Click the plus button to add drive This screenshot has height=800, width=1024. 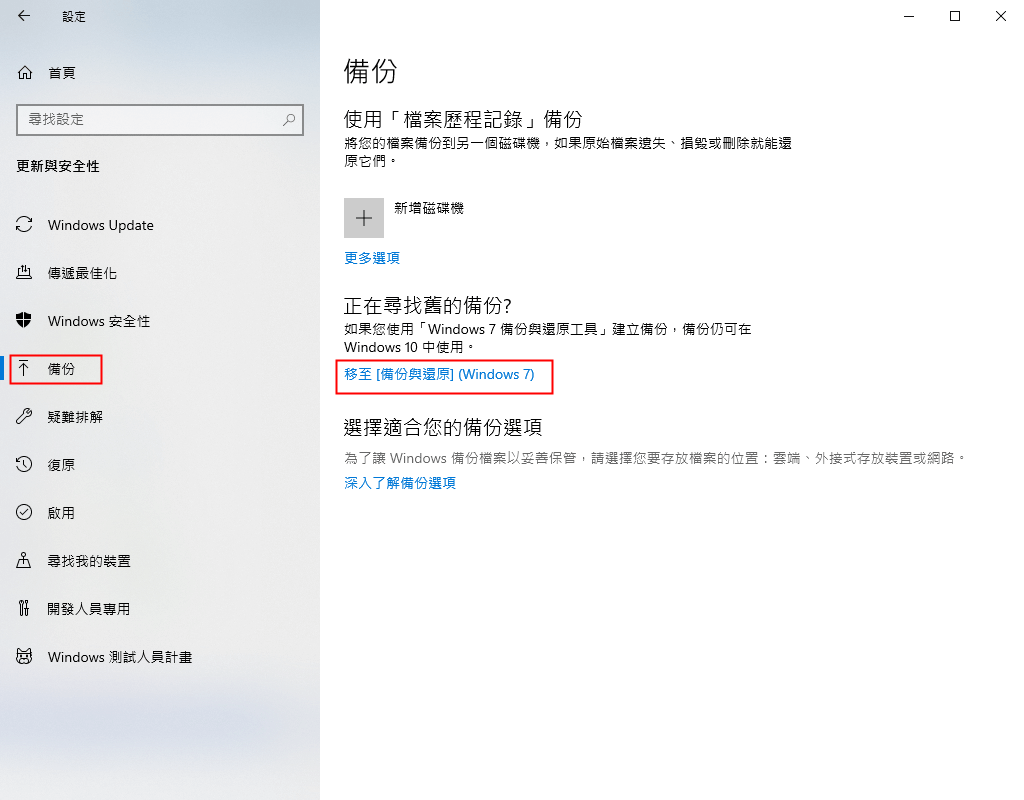364,218
